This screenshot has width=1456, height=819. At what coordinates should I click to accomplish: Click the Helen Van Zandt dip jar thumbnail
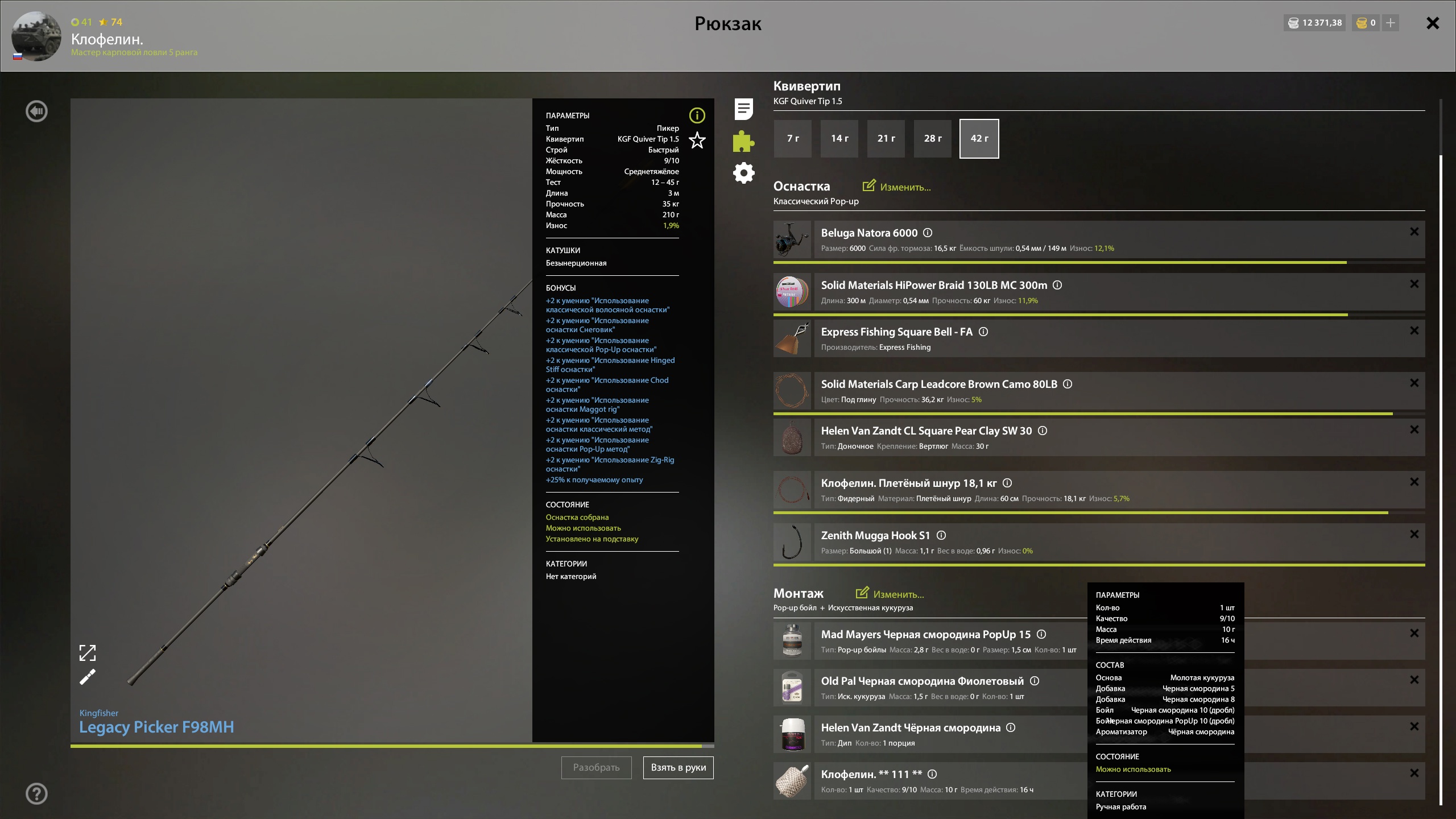pos(792,734)
